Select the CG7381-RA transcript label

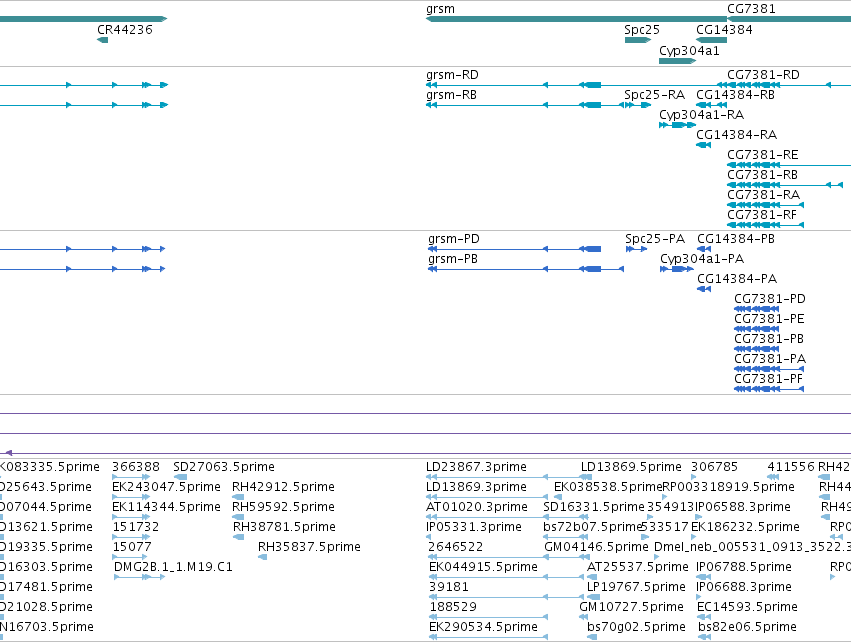point(764,195)
